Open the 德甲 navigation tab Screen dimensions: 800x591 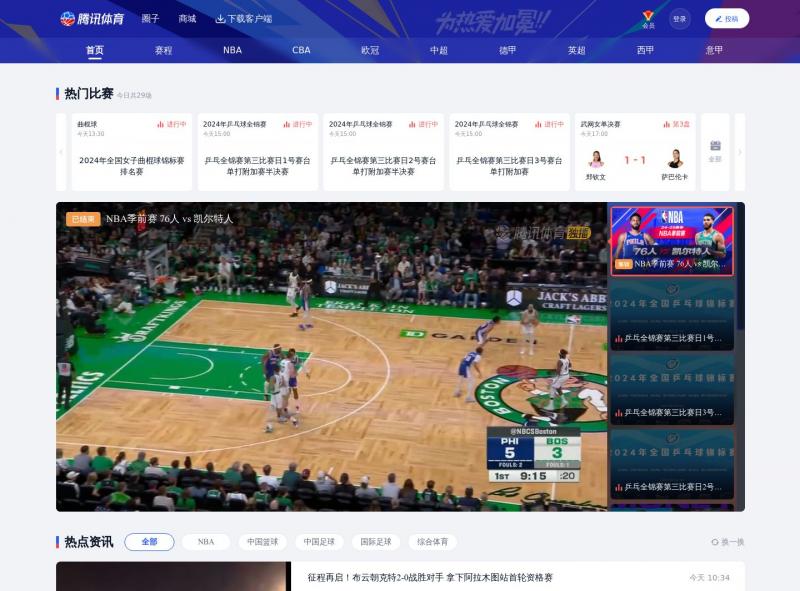coord(508,50)
